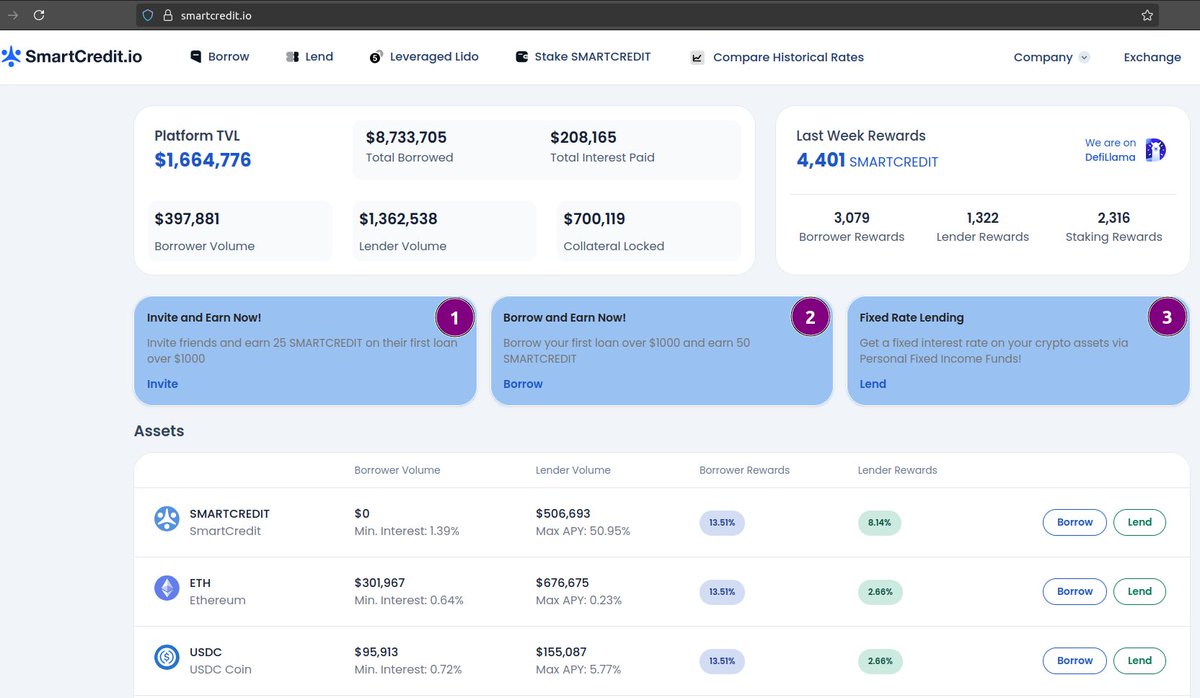Click the SMARTCREDIT token icon
This screenshot has height=698, width=1200.
(166, 519)
